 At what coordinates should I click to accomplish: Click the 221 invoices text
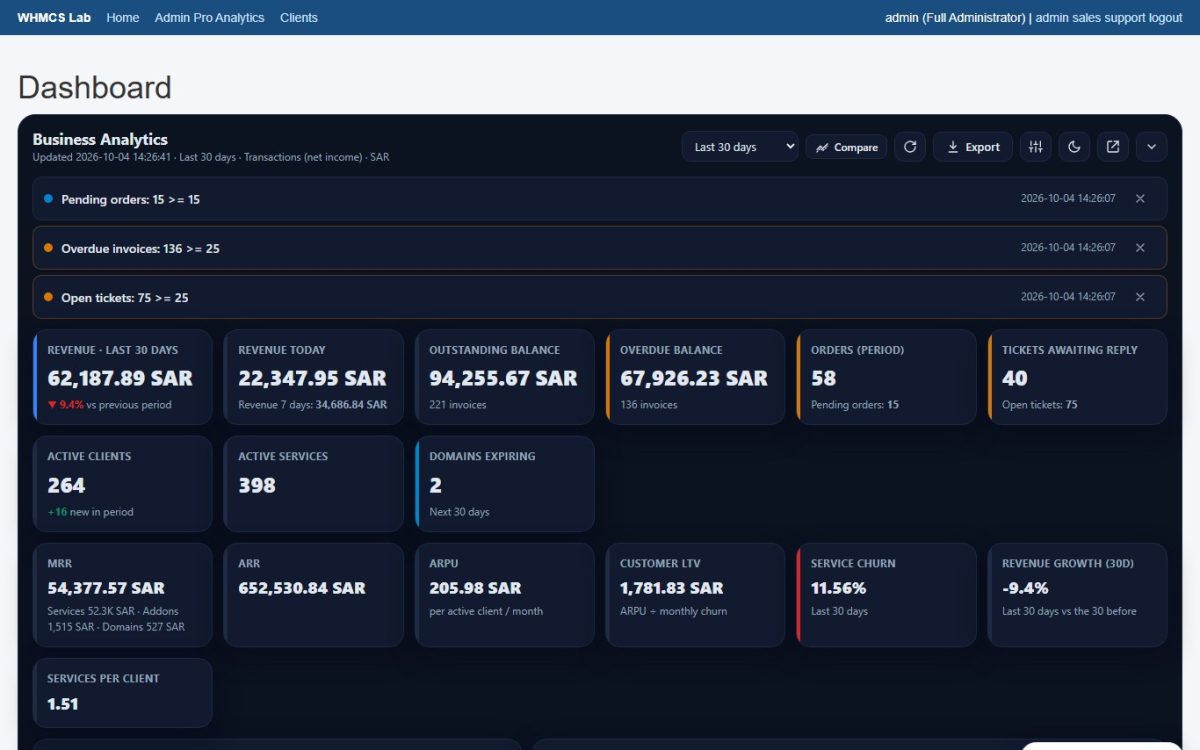tap(458, 405)
